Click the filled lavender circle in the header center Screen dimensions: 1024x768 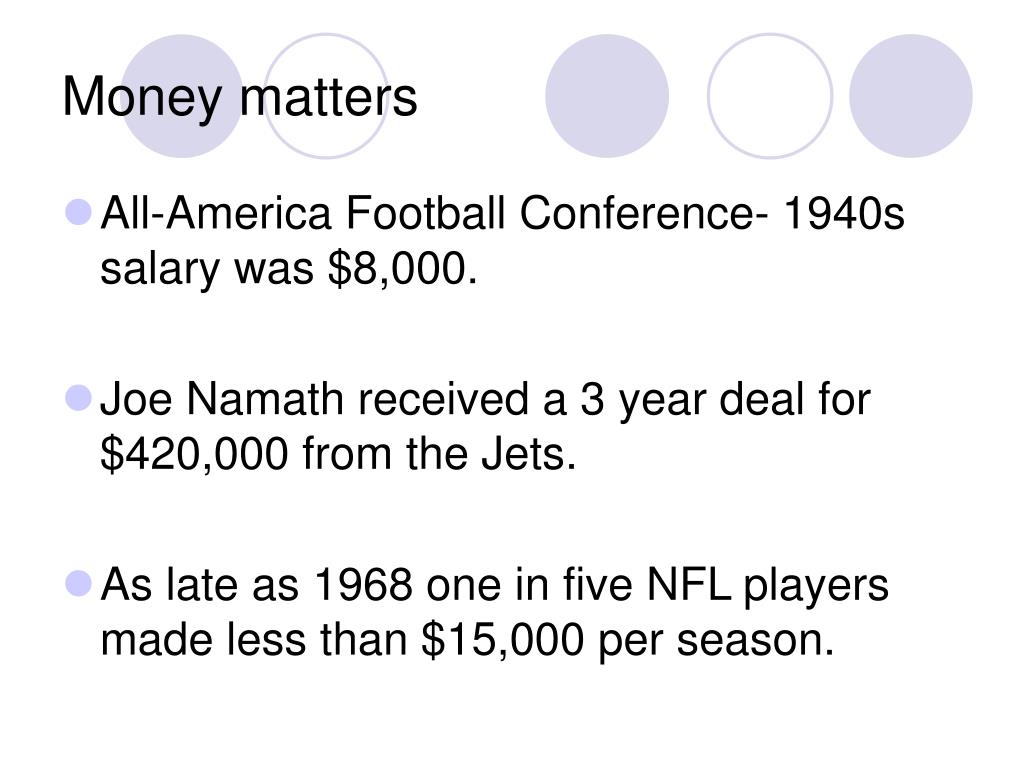point(607,96)
